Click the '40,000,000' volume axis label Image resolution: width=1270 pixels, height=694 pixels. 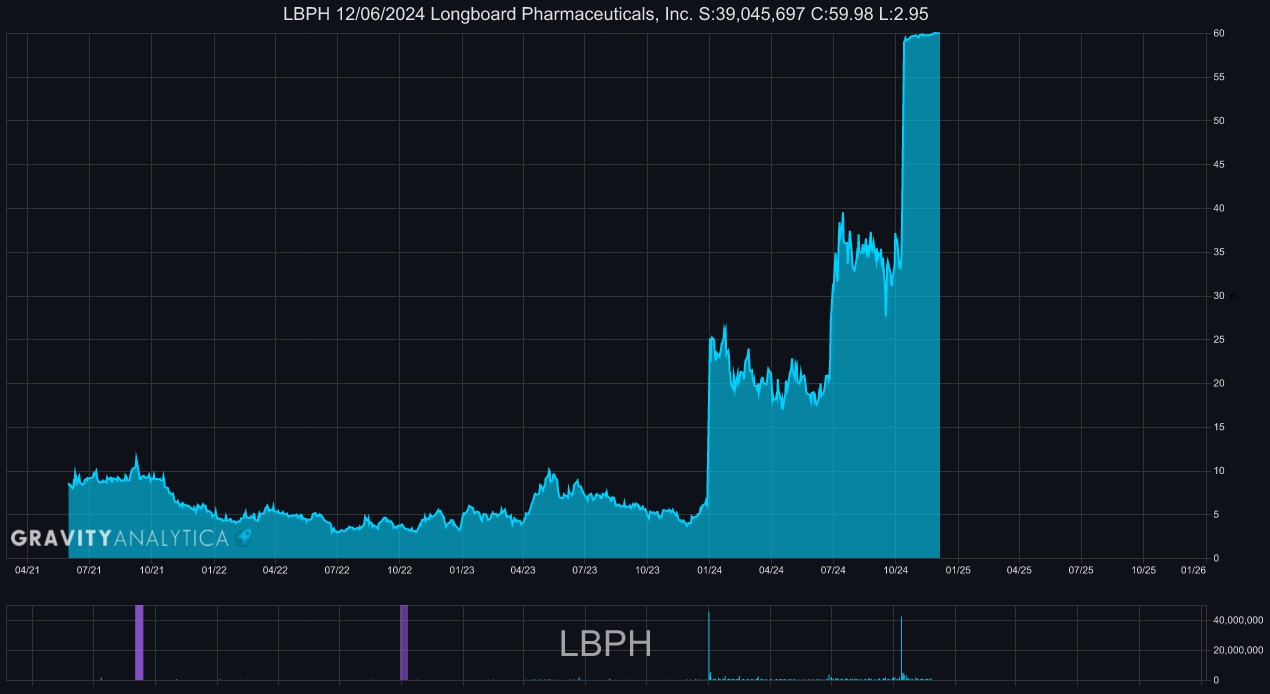pos(1238,620)
